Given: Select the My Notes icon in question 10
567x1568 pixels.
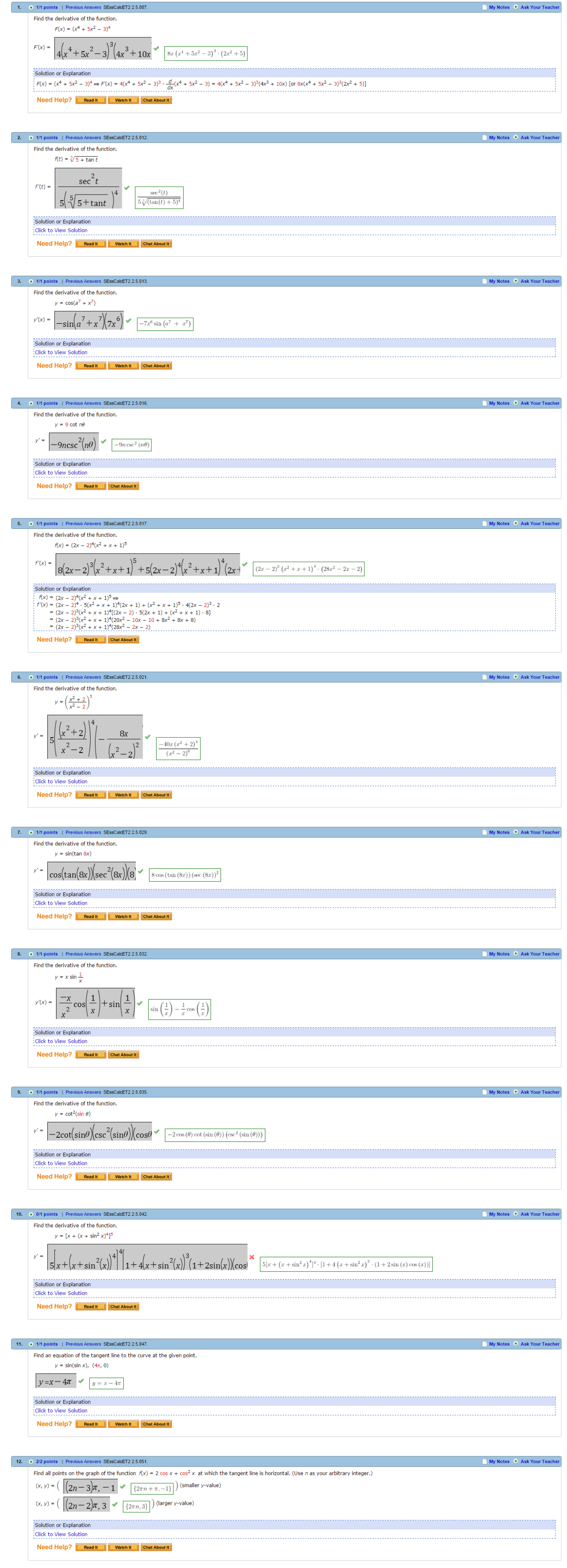Looking at the screenshot, I should [x=484, y=1214].
